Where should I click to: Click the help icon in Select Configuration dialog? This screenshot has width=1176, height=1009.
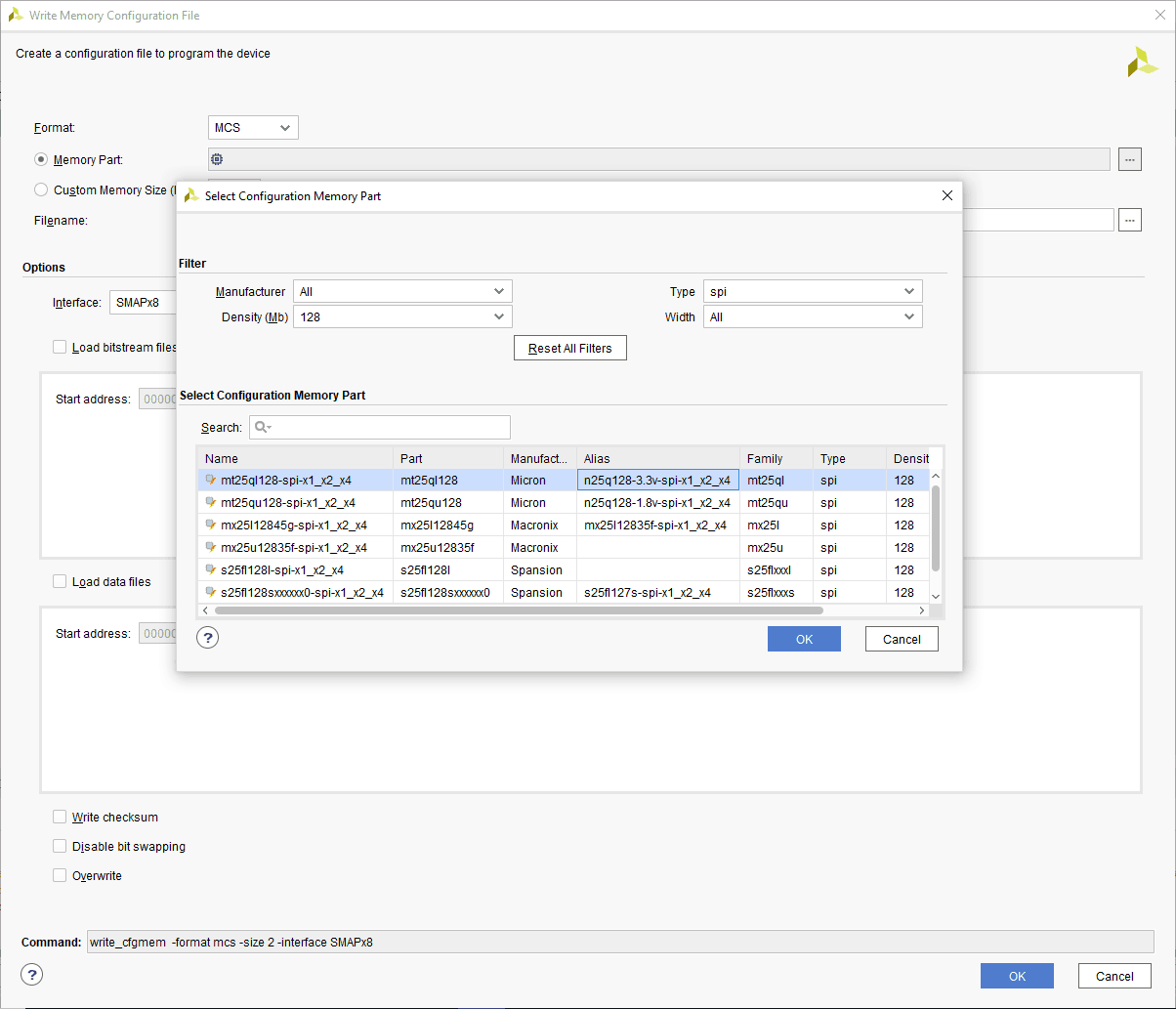click(207, 638)
